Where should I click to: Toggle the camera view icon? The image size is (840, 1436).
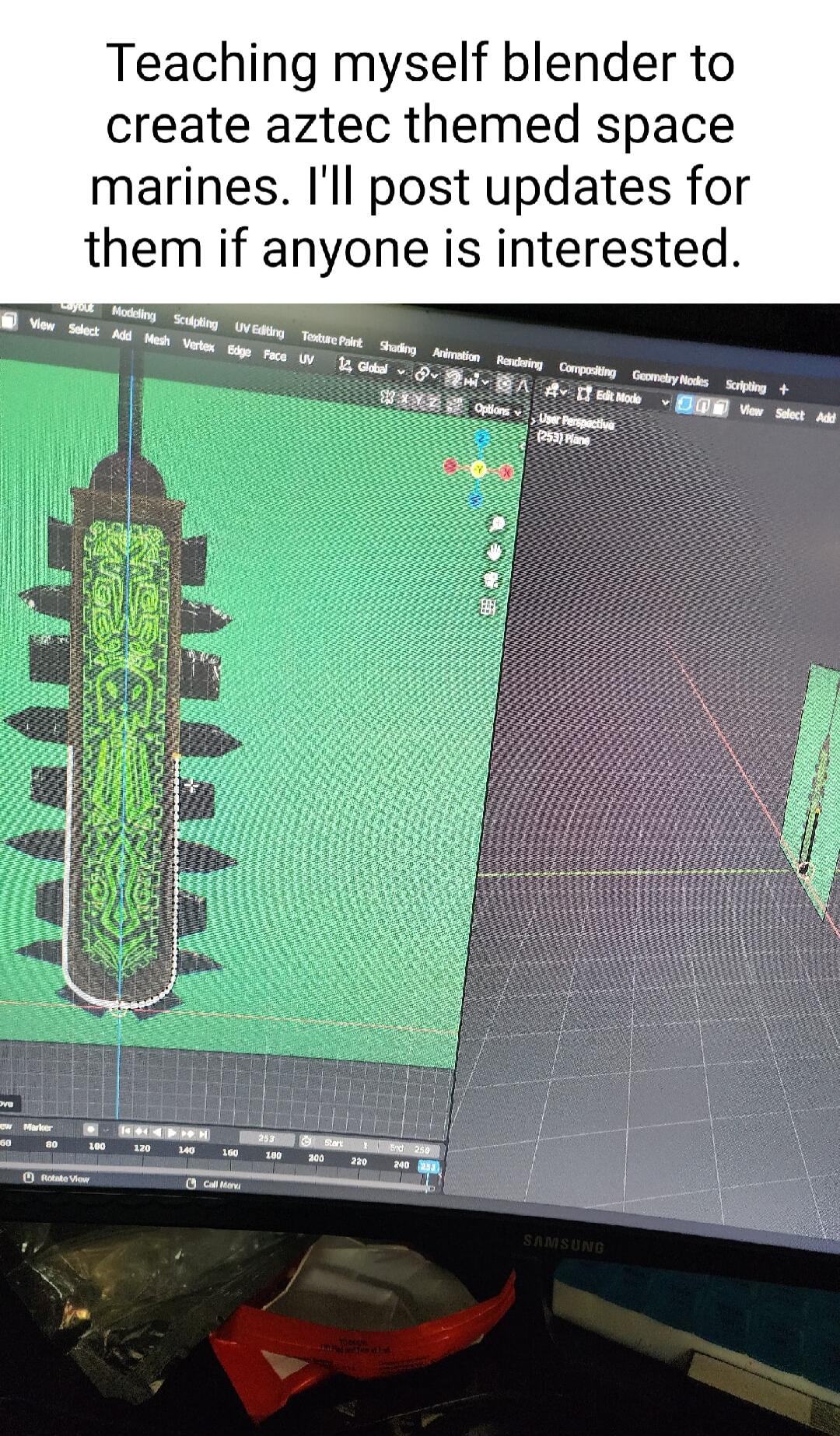pos(491,578)
